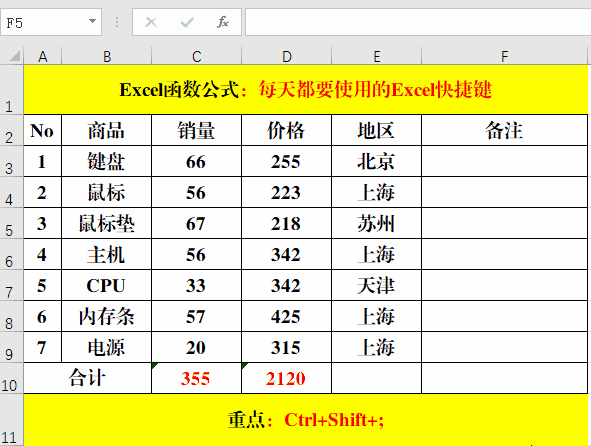591x446 pixels.
Task: Select row 11 header
Action: point(11,420)
